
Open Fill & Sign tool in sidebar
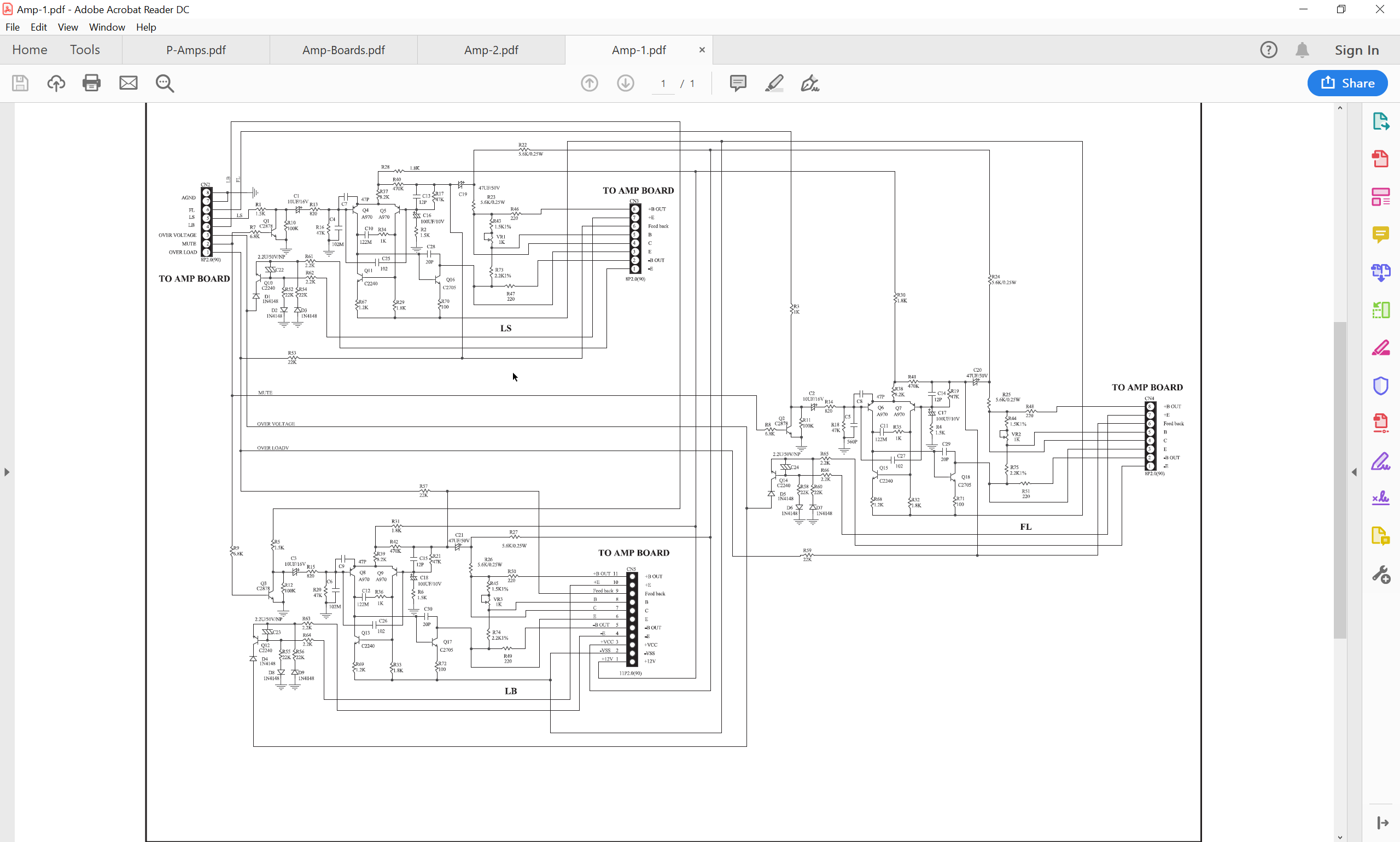click(1381, 461)
